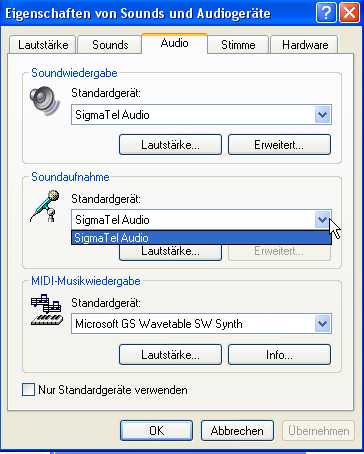Click the speaker icon in Soundwiedergabe

pos(45,100)
